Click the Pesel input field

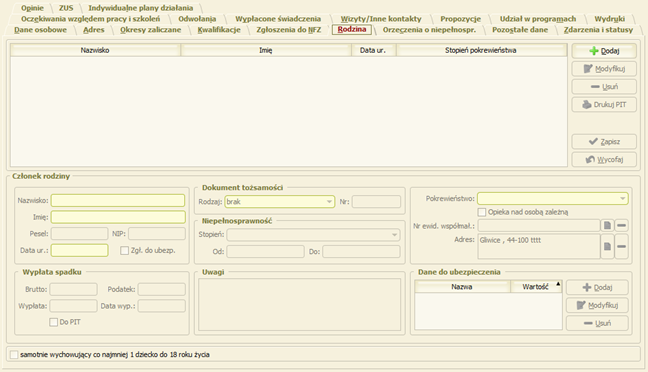79,234
